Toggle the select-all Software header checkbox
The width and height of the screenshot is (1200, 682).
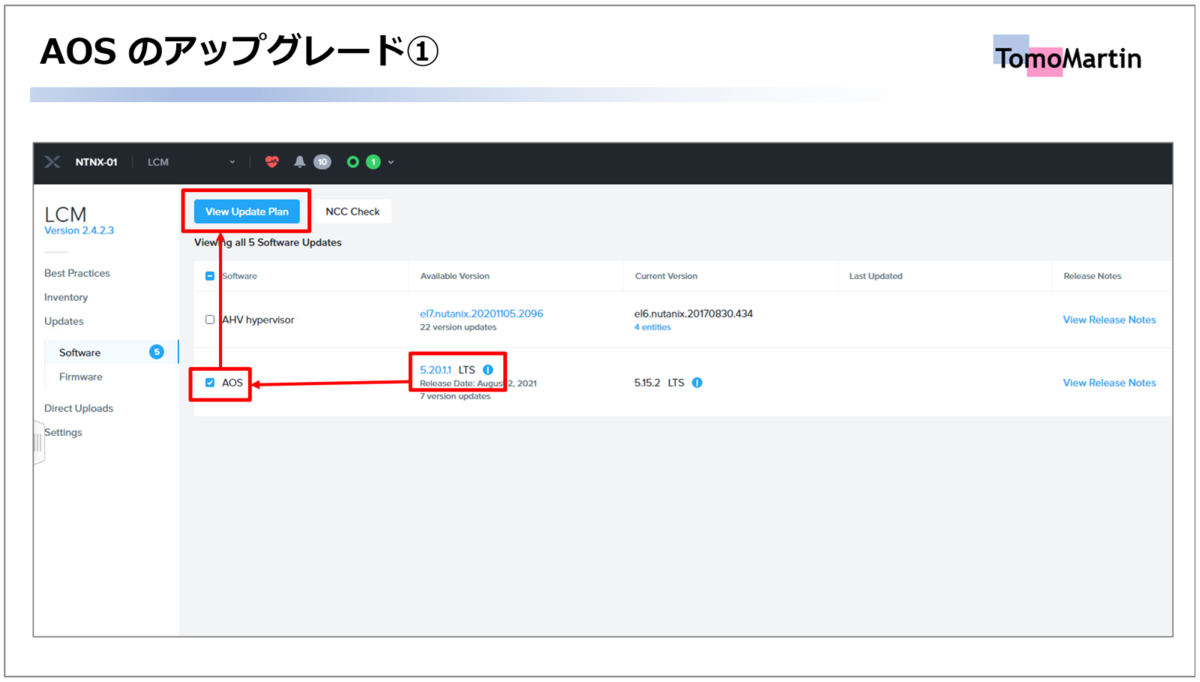[x=210, y=276]
